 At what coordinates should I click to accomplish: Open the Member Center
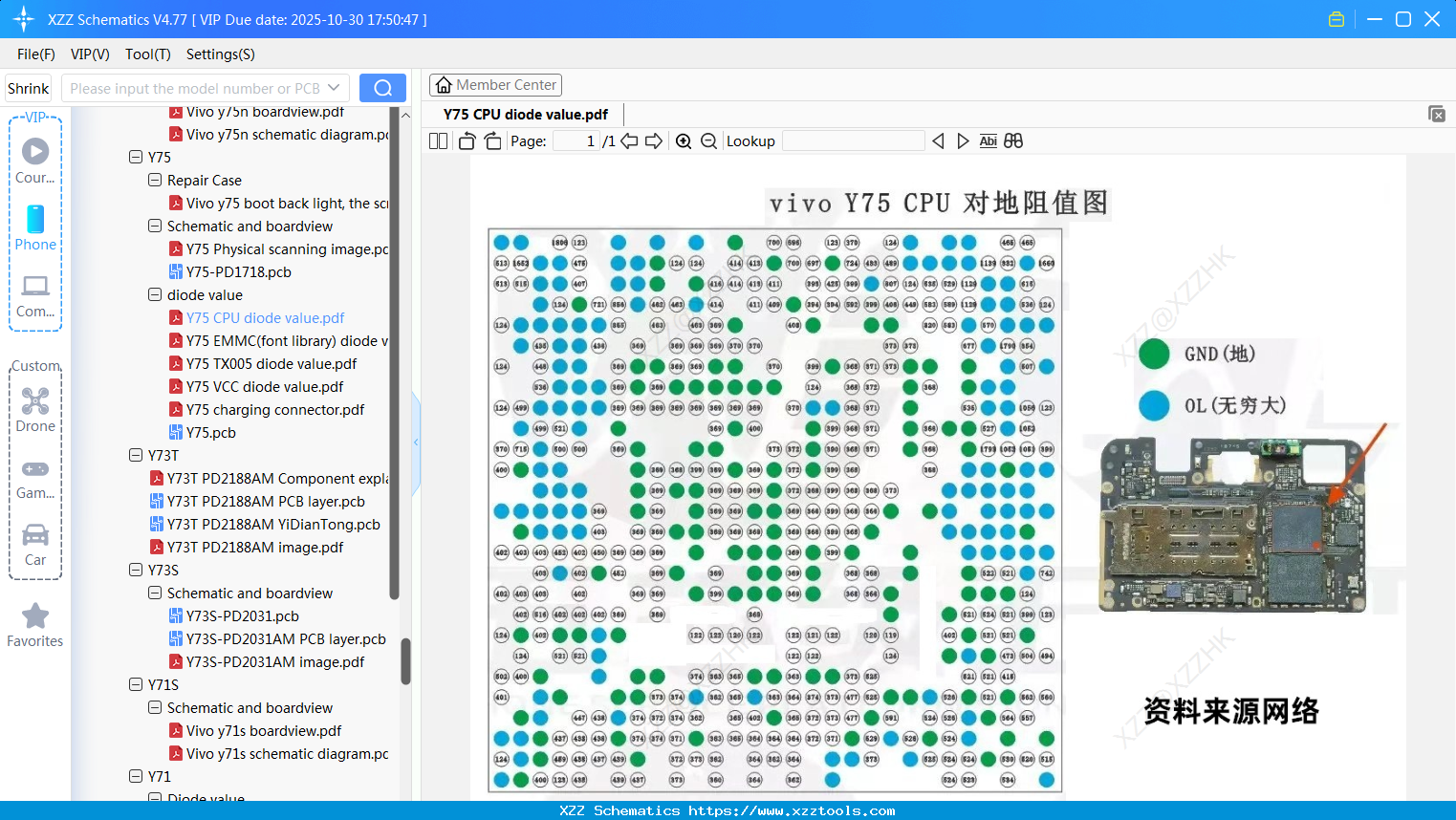point(495,85)
